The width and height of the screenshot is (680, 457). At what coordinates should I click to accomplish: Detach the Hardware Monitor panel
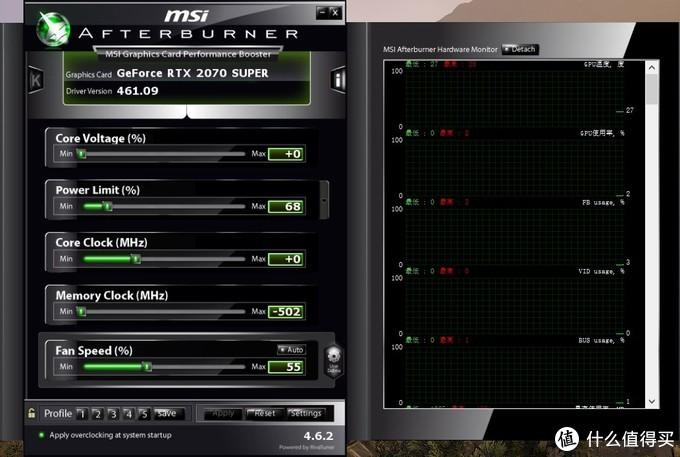click(x=520, y=49)
